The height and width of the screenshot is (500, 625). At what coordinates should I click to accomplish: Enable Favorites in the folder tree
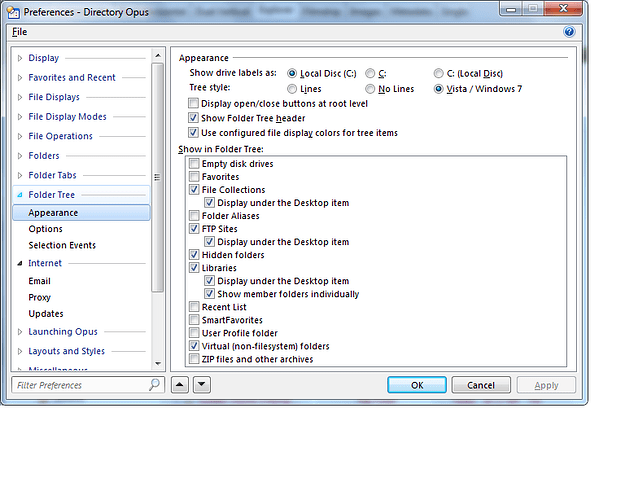pos(194,177)
